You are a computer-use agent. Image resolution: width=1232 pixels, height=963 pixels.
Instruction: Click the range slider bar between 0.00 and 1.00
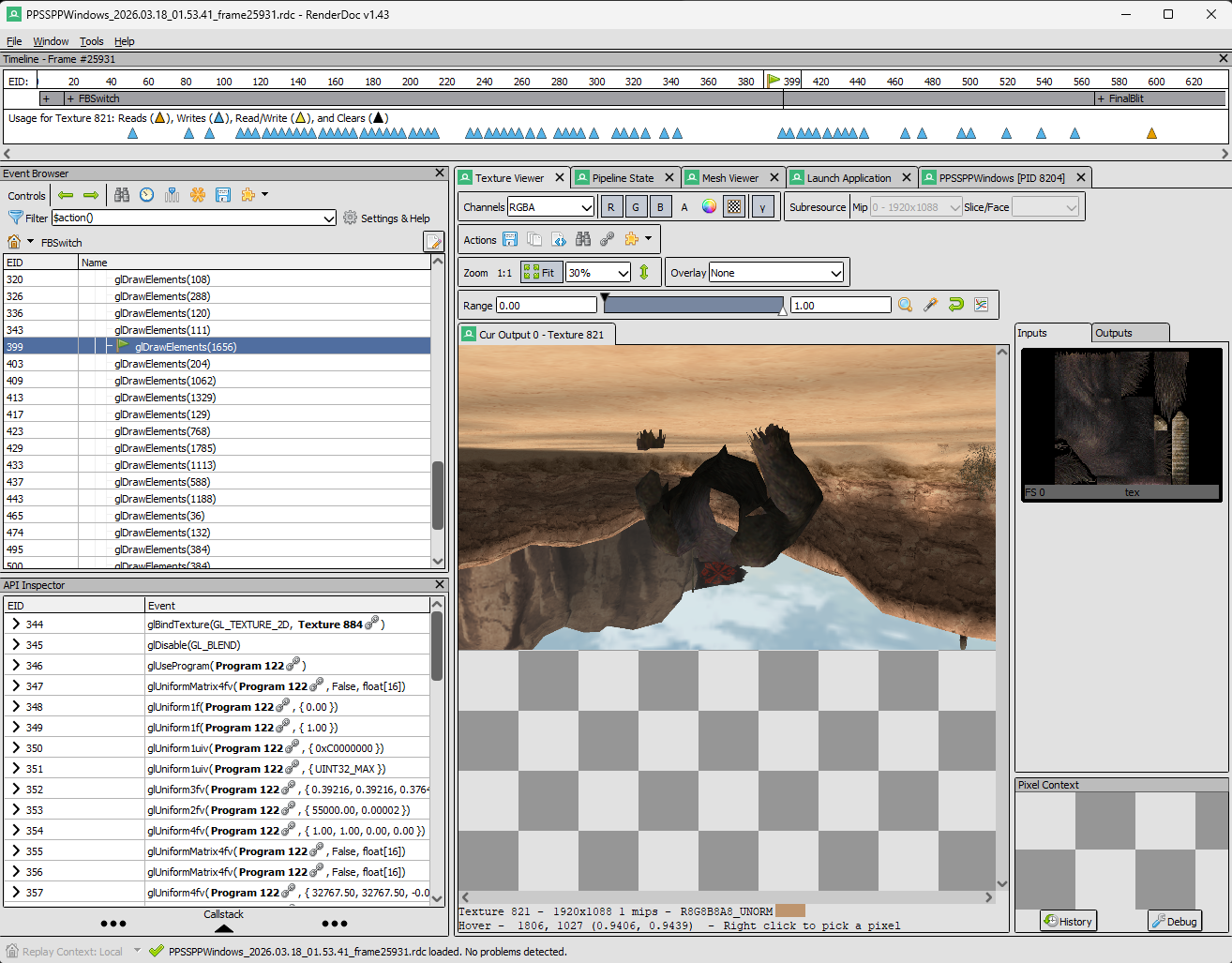click(x=693, y=305)
